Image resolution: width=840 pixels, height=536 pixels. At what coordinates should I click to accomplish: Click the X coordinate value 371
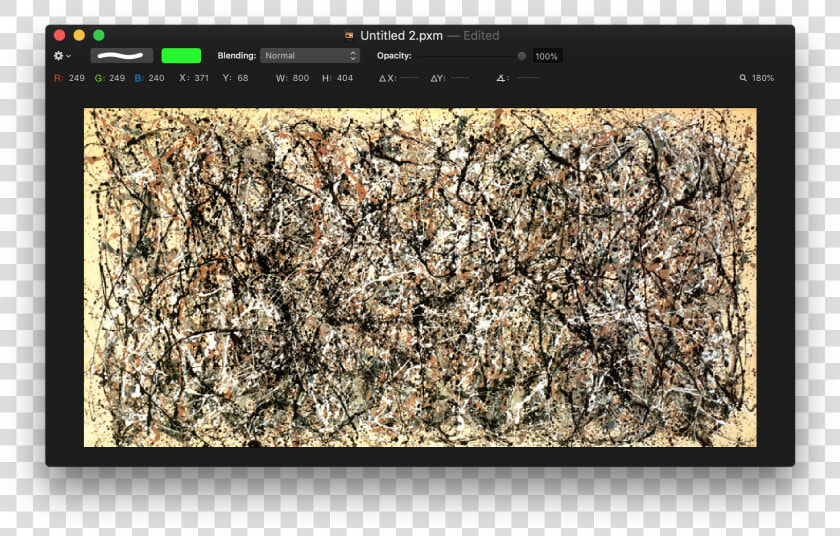[x=201, y=78]
